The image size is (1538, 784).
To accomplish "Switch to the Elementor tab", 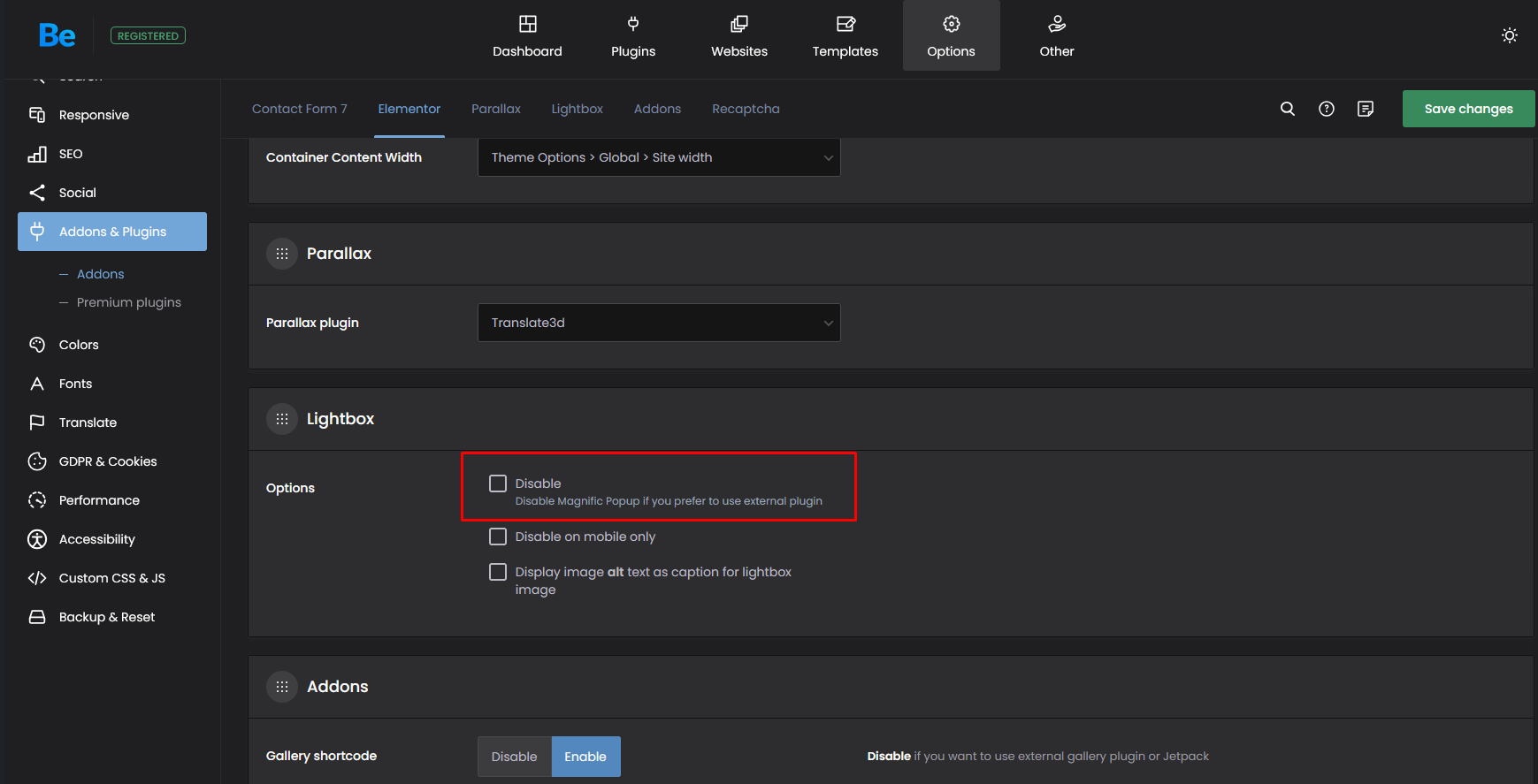I will pyautogui.click(x=409, y=109).
